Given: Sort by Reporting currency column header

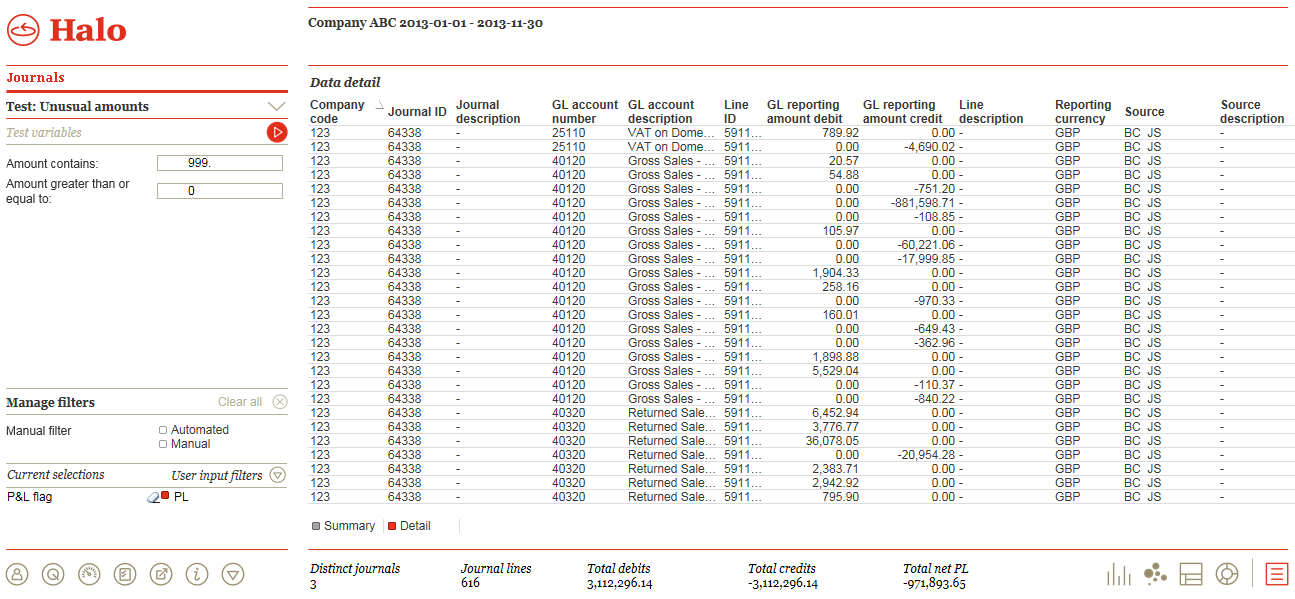Looking at the screenshot, I should (1083, 112).
